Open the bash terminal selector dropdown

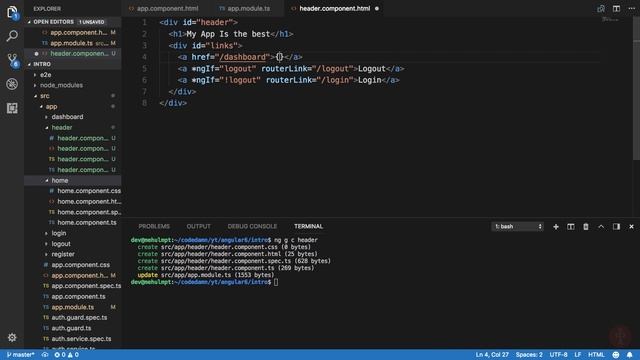[x=518, y=227]
